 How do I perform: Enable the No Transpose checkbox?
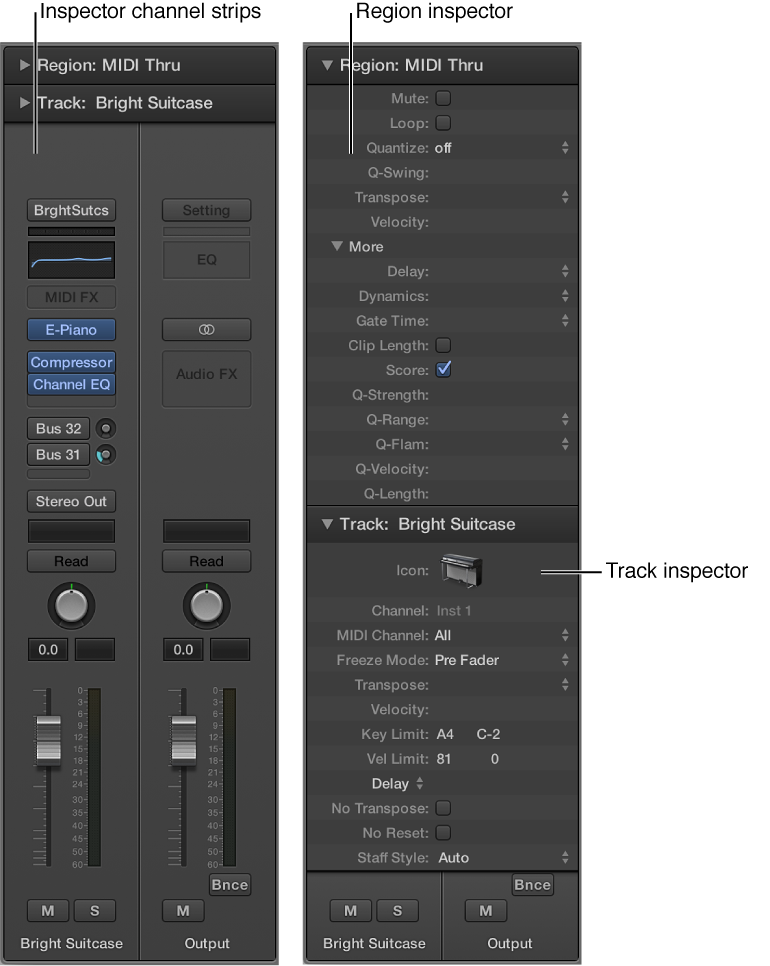coord(443,808)
